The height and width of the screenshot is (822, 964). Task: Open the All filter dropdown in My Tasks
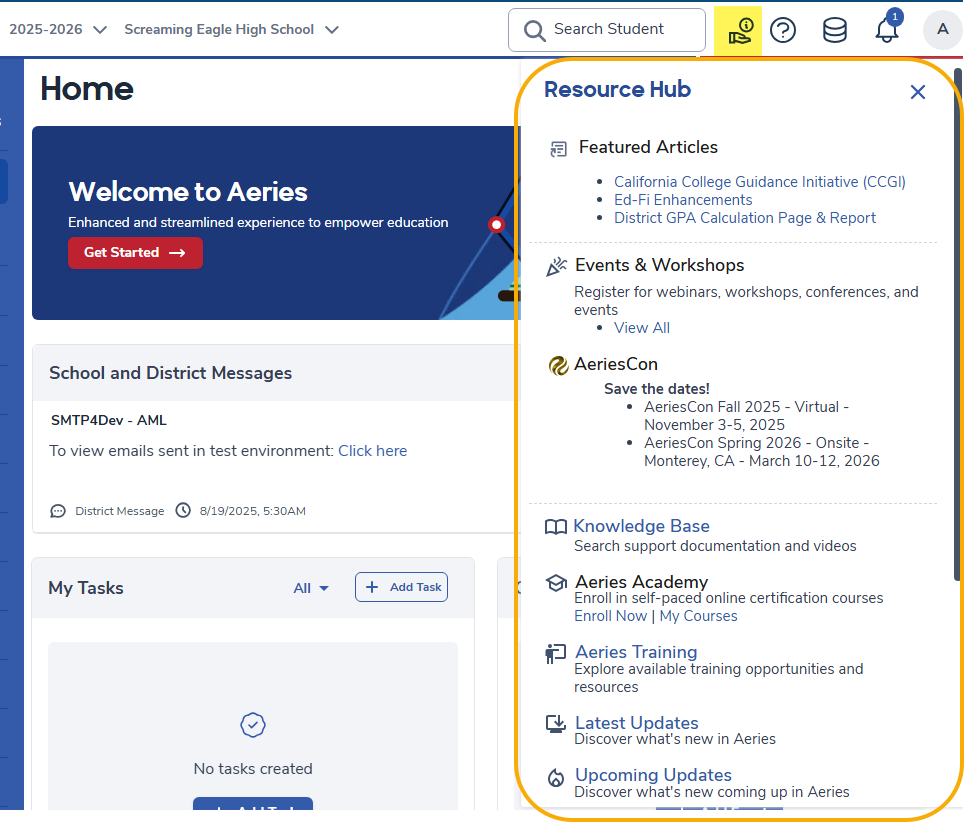click(311, 588)
